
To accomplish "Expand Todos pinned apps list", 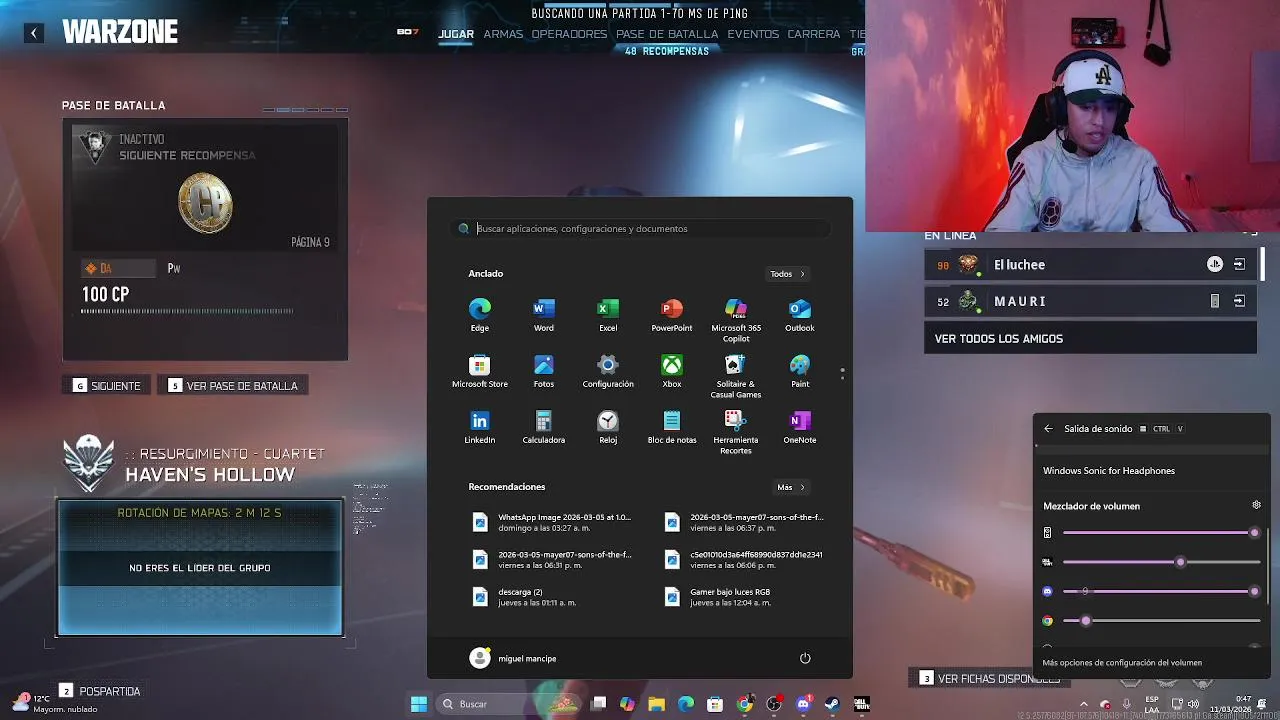I will point(788,274).
